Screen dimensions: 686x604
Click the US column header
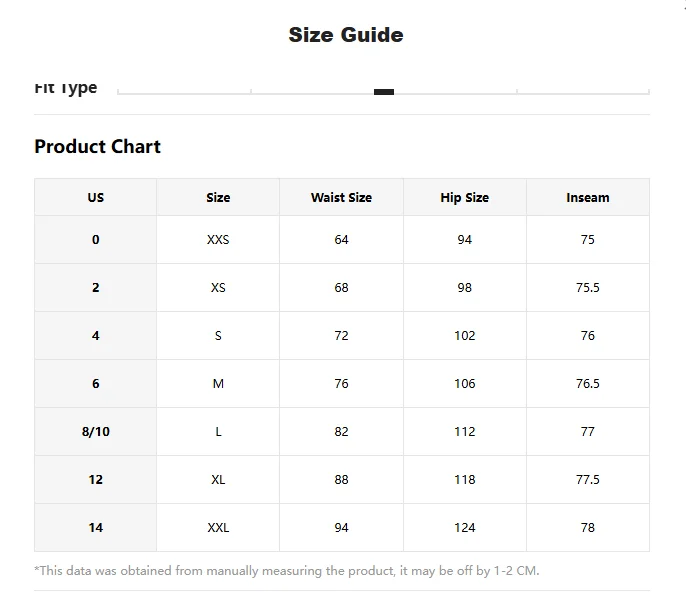pyautogui.click(x=95, y=197)
